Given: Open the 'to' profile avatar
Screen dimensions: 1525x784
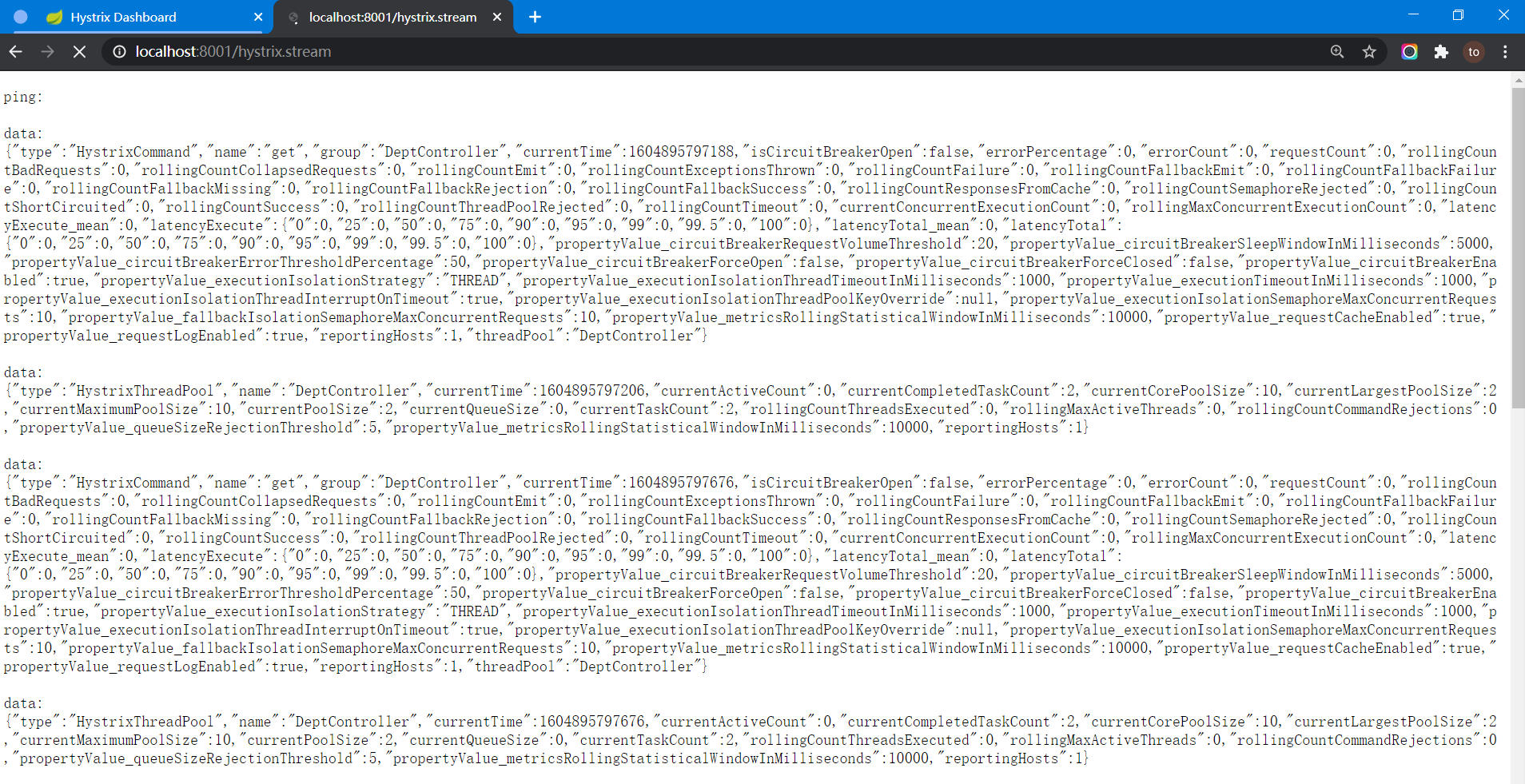Looking at the screenshot, I should coord(1474,52).
